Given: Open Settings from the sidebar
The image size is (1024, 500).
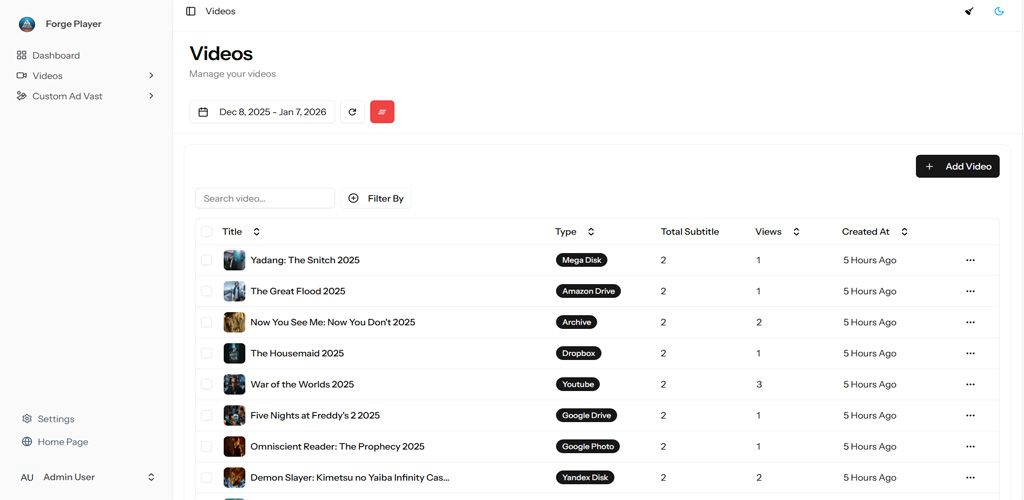Looking at the screenshot, I should click(x=56, y=419).
